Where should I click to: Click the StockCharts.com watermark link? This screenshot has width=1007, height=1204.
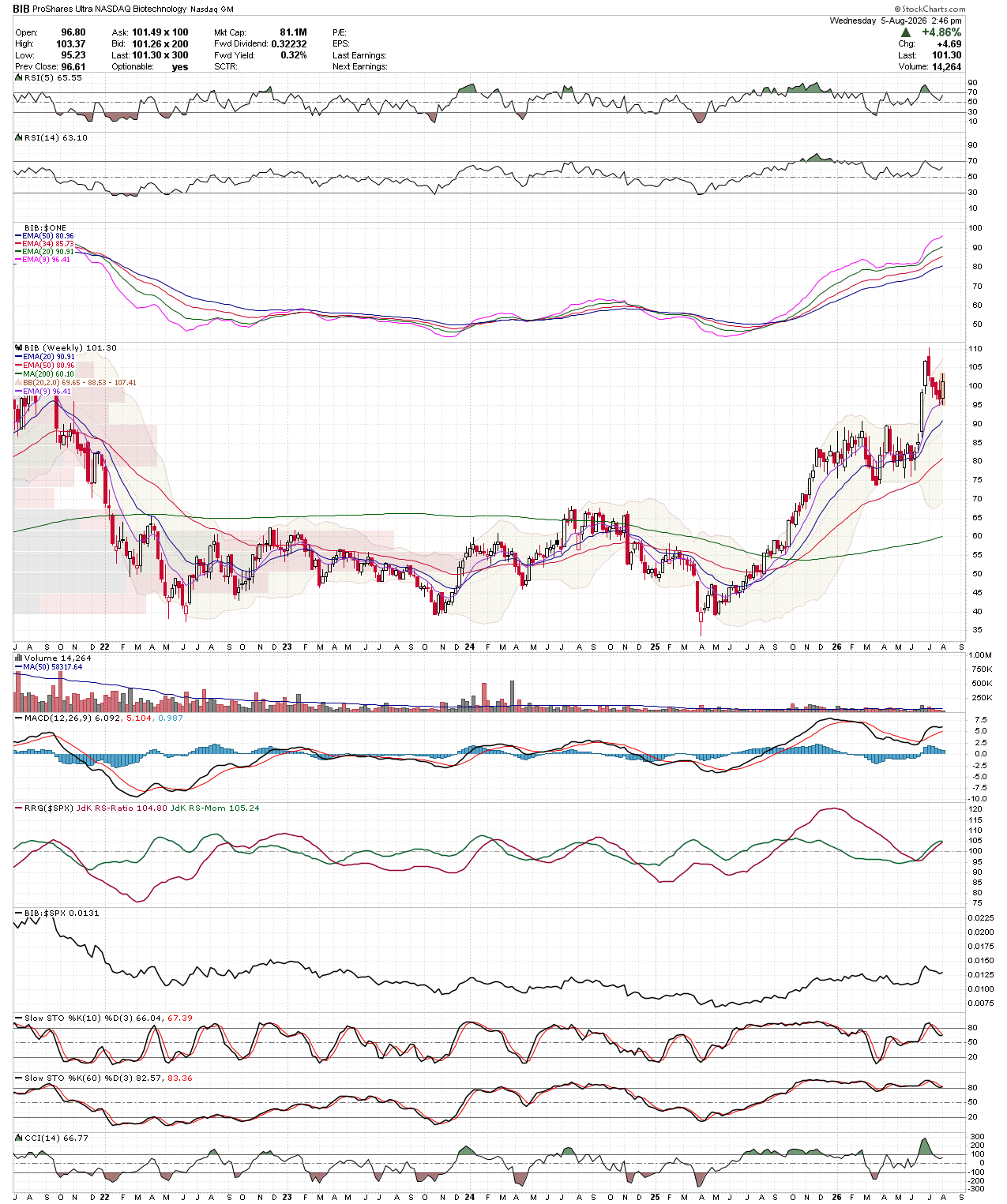pos(930,9)
